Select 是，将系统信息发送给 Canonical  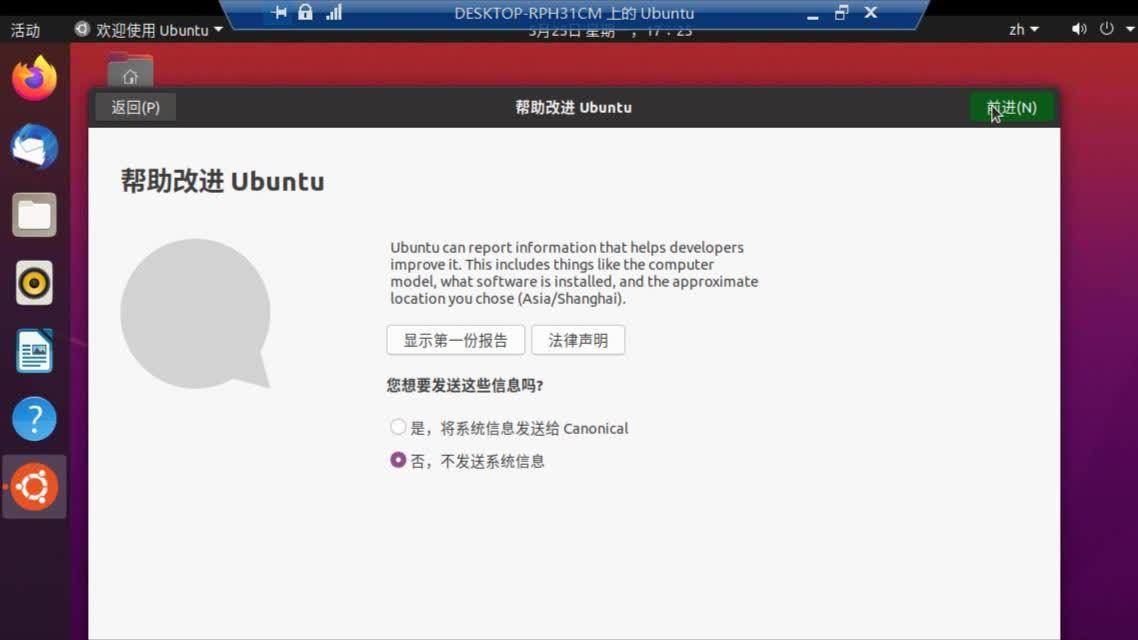[398, 427]
